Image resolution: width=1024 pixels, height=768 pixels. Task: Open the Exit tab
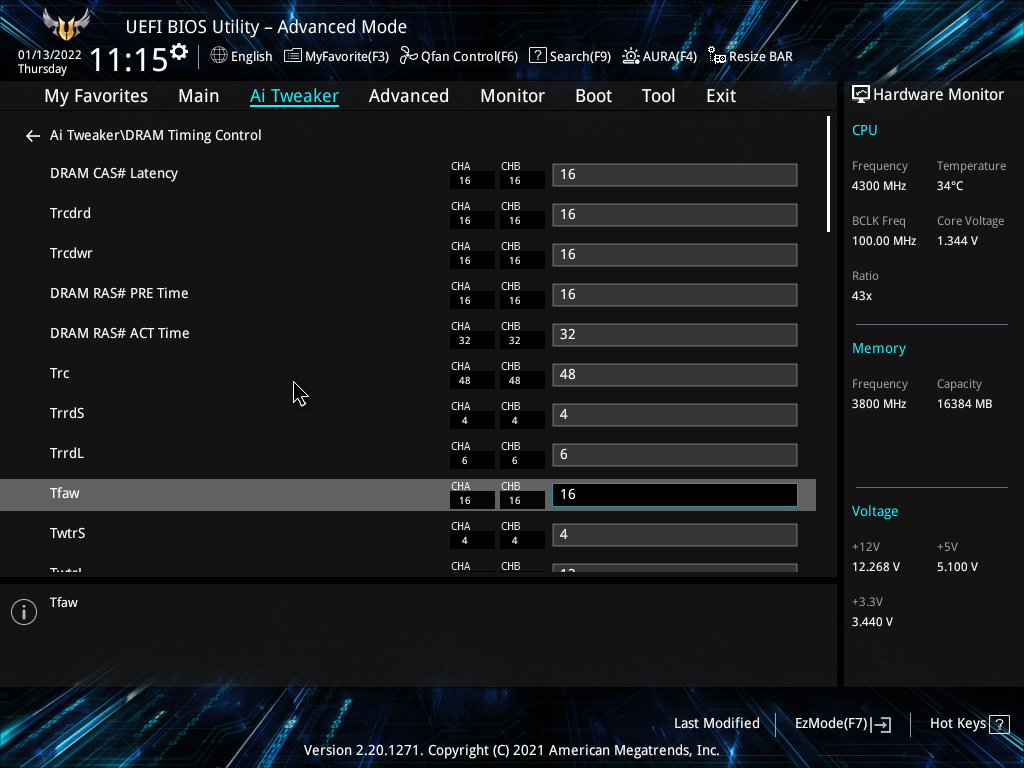click(721, 96)
